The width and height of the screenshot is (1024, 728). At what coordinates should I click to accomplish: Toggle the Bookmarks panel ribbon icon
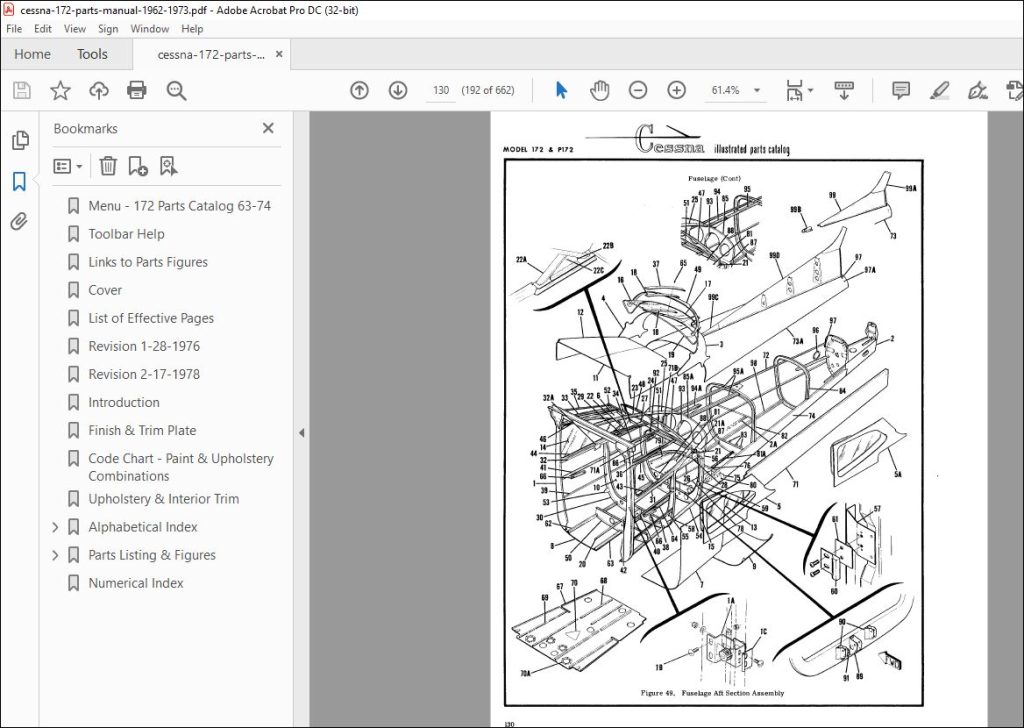click(20, 181)
